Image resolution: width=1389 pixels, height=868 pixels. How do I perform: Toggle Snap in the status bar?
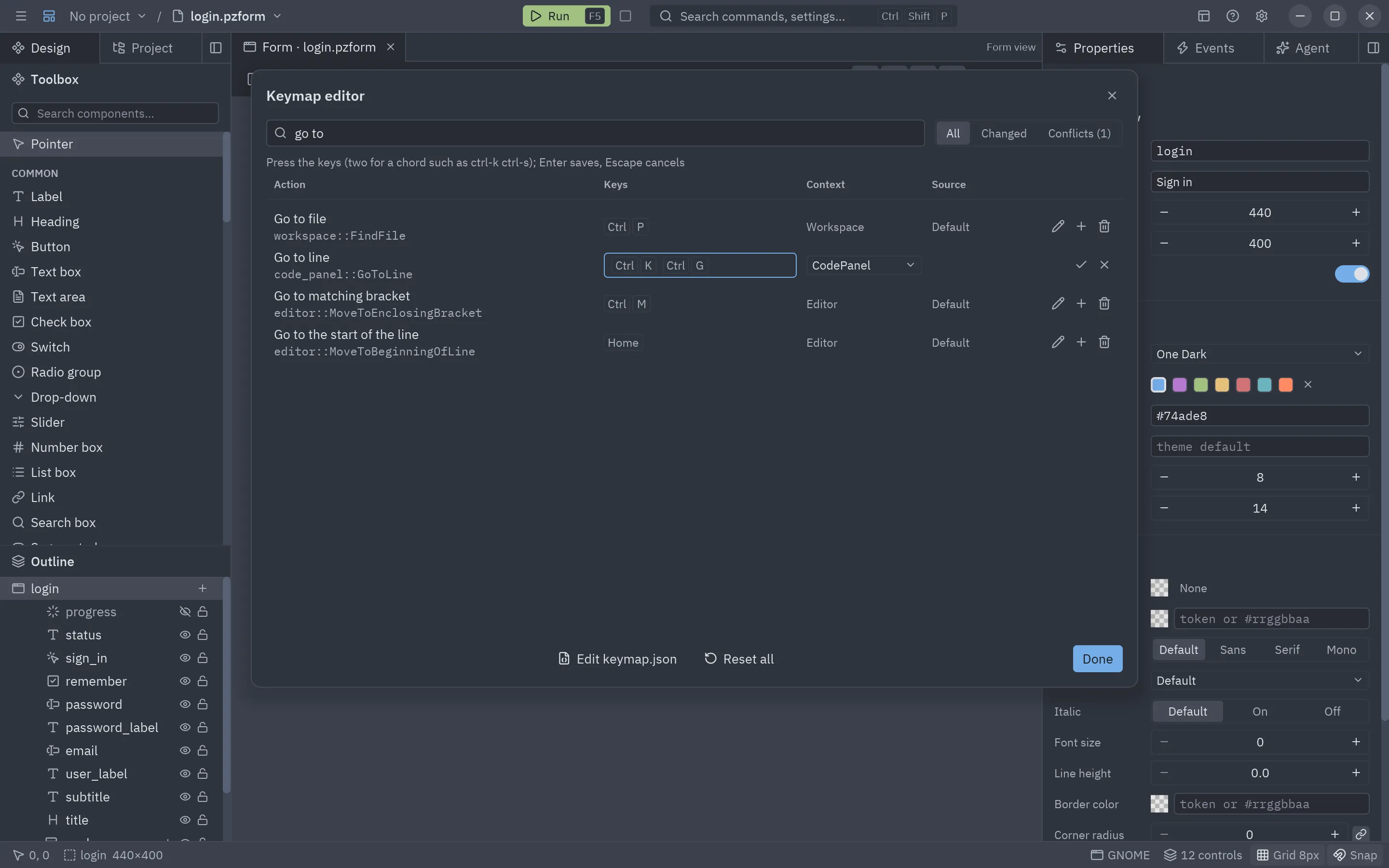tap(1355, 855)
